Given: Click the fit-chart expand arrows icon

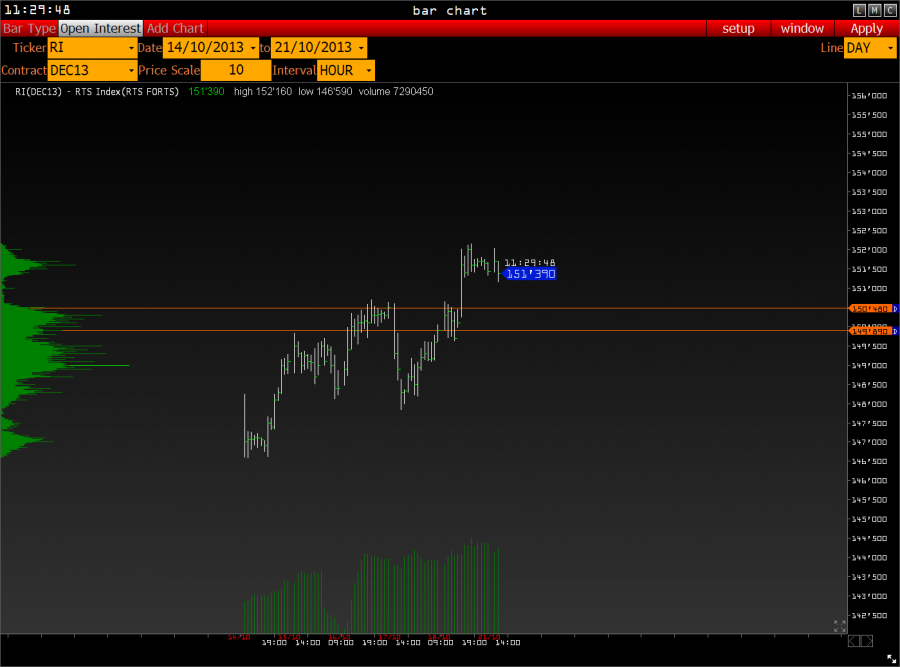Looking at the screenshot, I should (840, 626).
